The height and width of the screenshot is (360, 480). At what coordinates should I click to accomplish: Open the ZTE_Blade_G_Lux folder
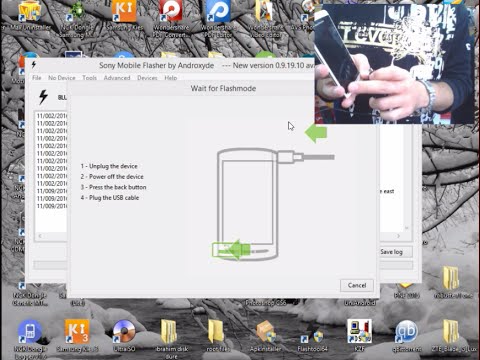click(x=453, y=336)
